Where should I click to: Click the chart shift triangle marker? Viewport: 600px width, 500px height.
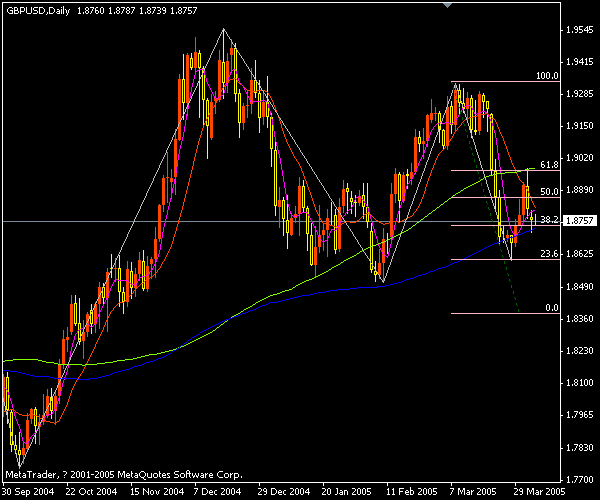(x=447, y=5)
